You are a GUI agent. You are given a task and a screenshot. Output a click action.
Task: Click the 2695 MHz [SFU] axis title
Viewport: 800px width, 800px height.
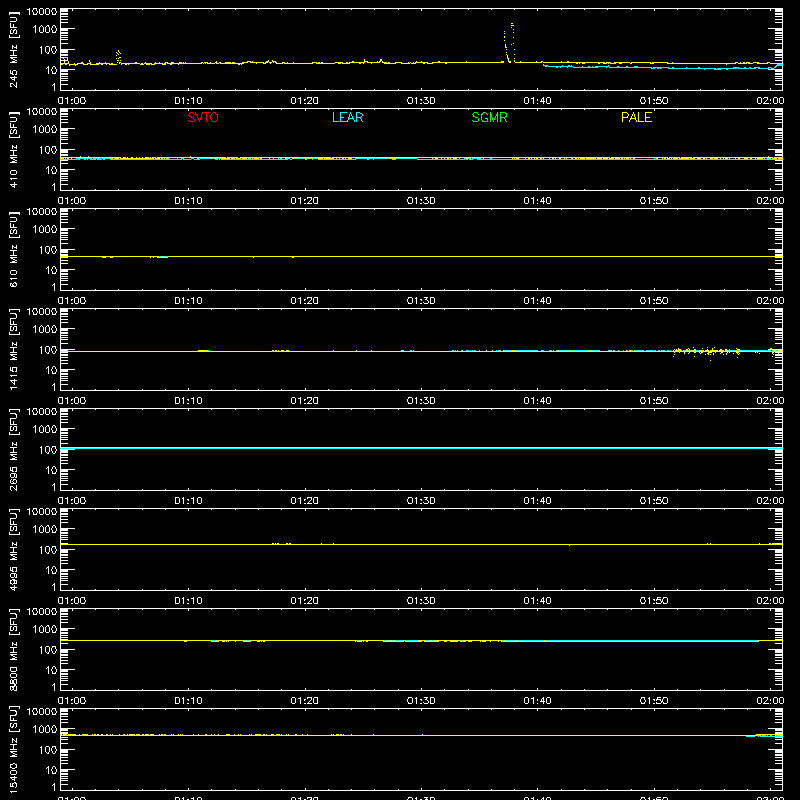(x=14, y=449)
